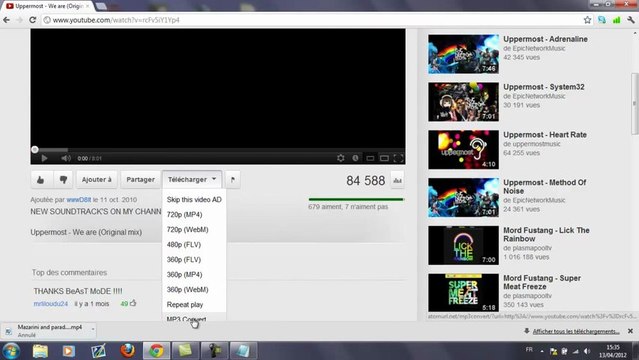Open the Sticky Notes taskbar item
Screen dimensions: 639x360
185,351
